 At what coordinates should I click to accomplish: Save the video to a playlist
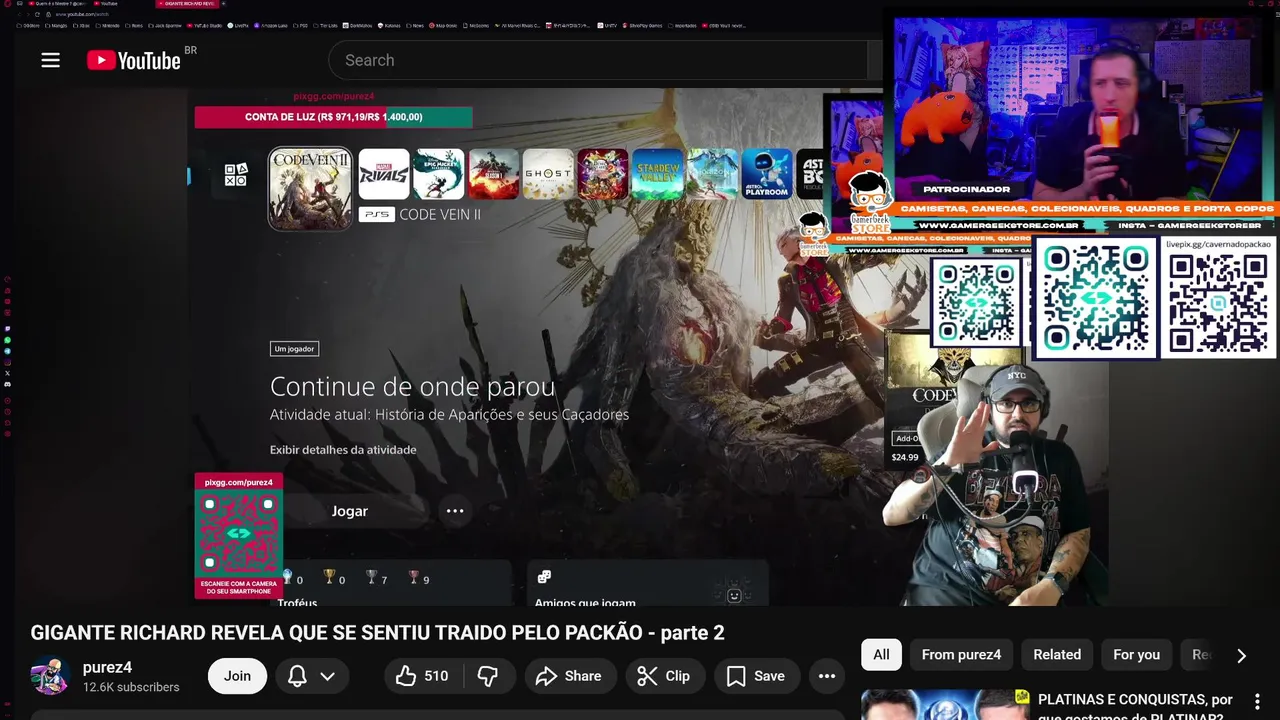[x=755, y=676]
